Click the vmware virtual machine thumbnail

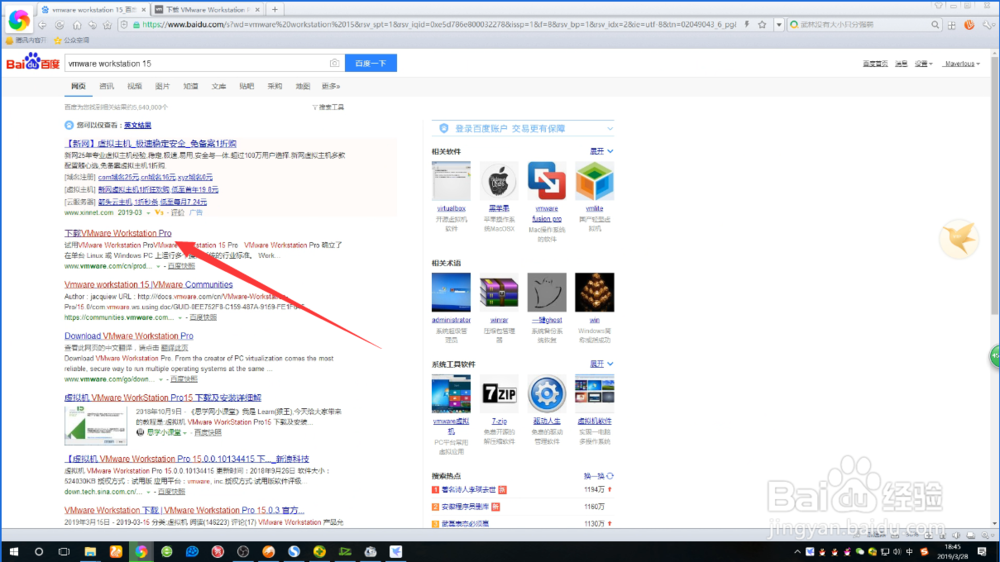(x=451, y=394)
